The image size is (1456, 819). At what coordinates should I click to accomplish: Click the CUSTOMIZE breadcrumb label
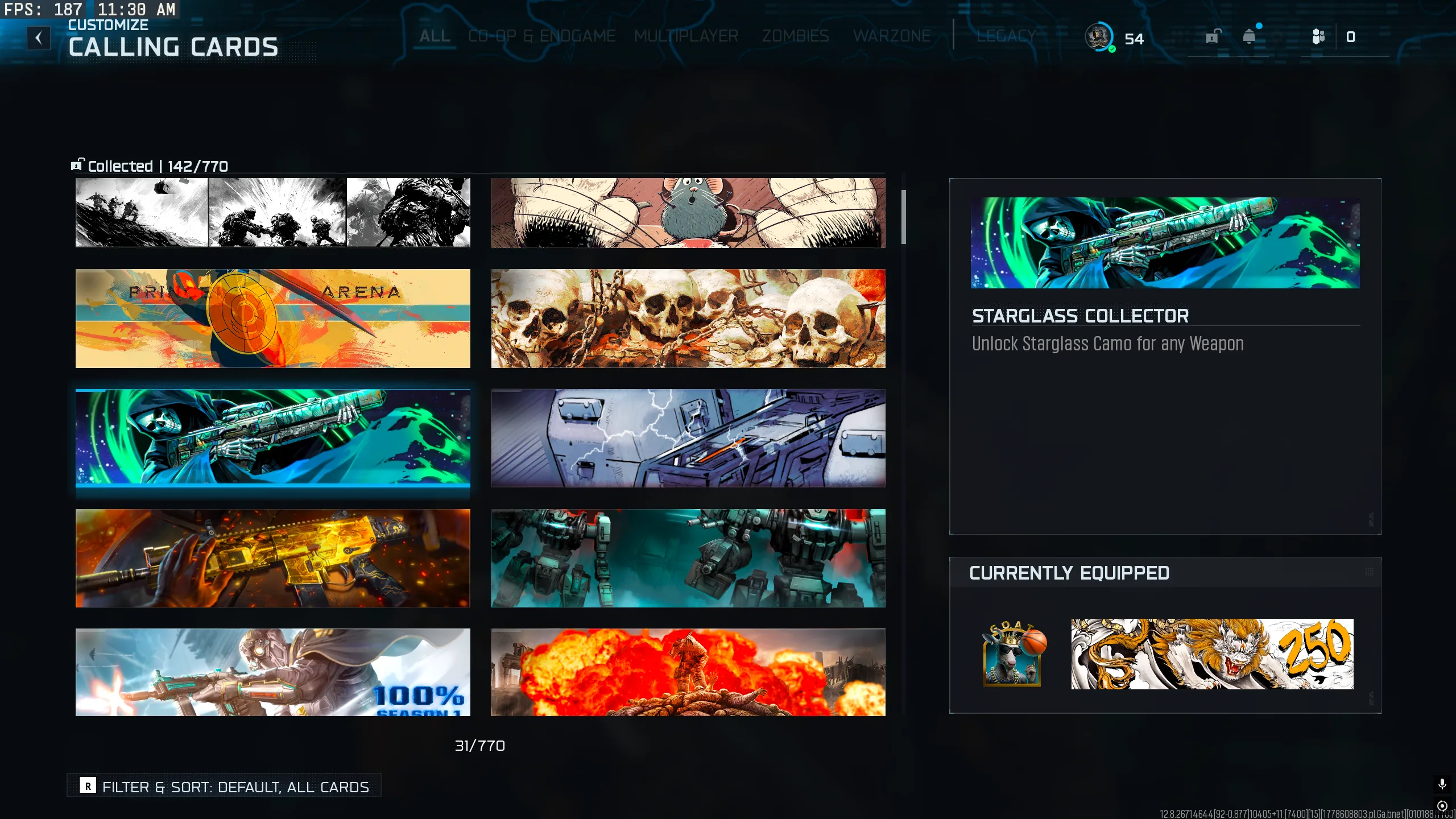pos(108,25)
